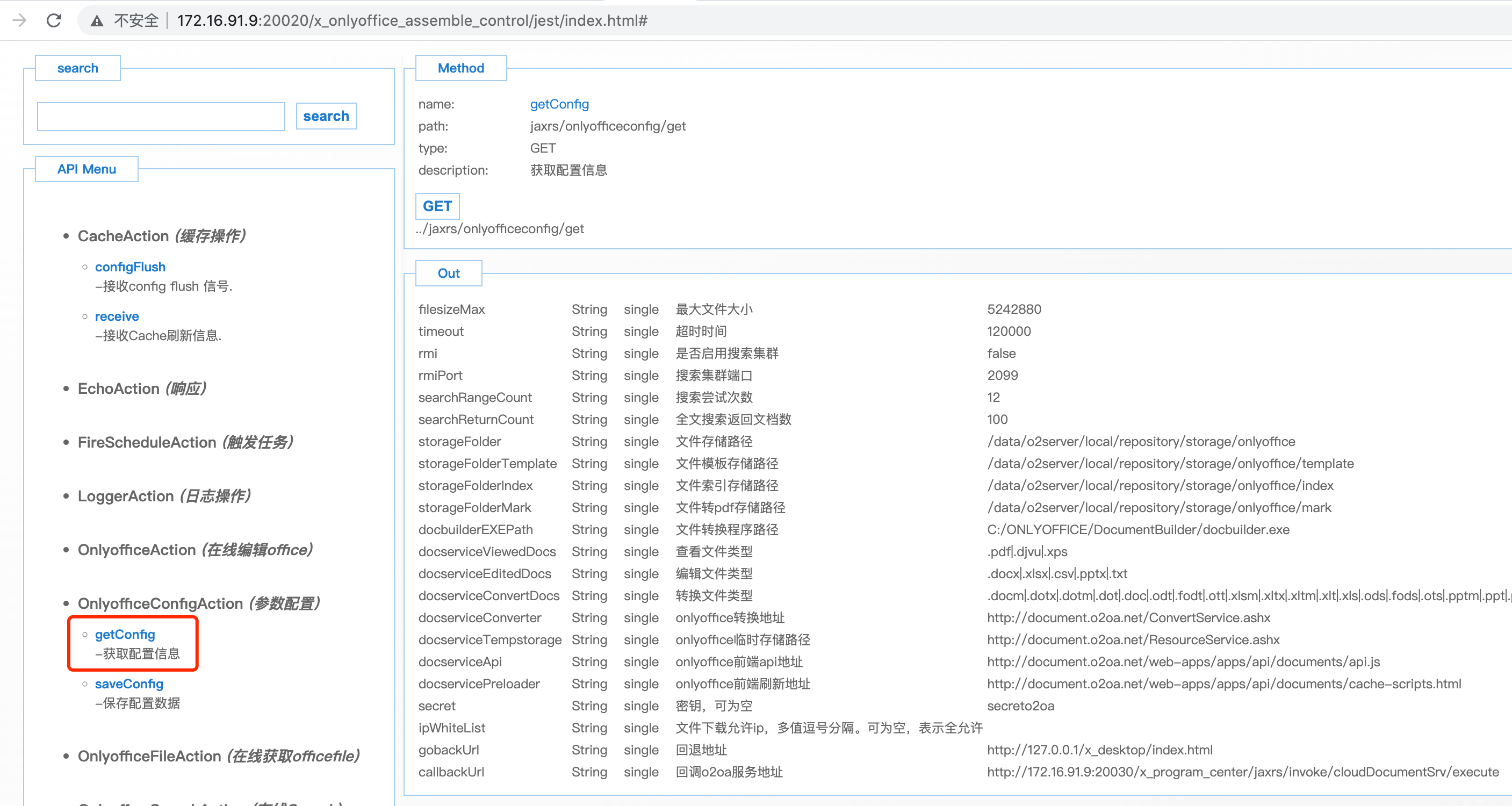Open the receive API link
Viewport: 1512px width, 806px height.
[116, 316]
